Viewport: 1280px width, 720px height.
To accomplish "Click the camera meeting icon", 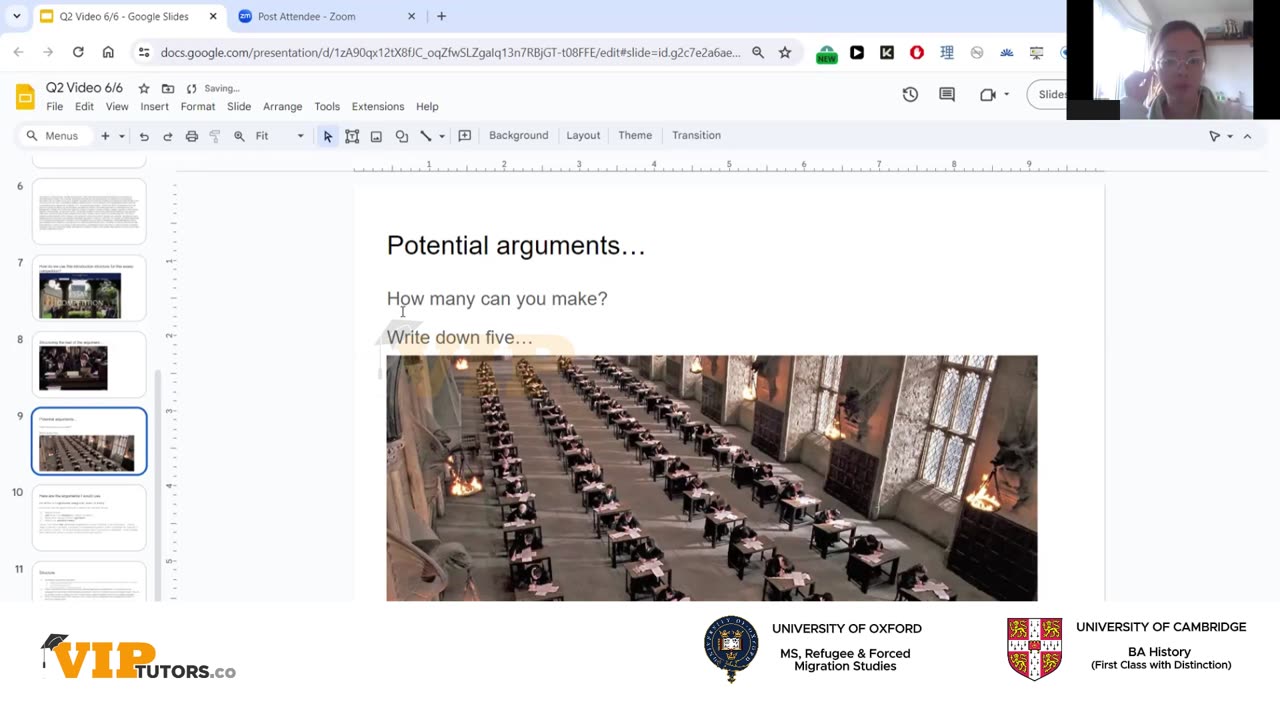I will (x=988, y=95).
